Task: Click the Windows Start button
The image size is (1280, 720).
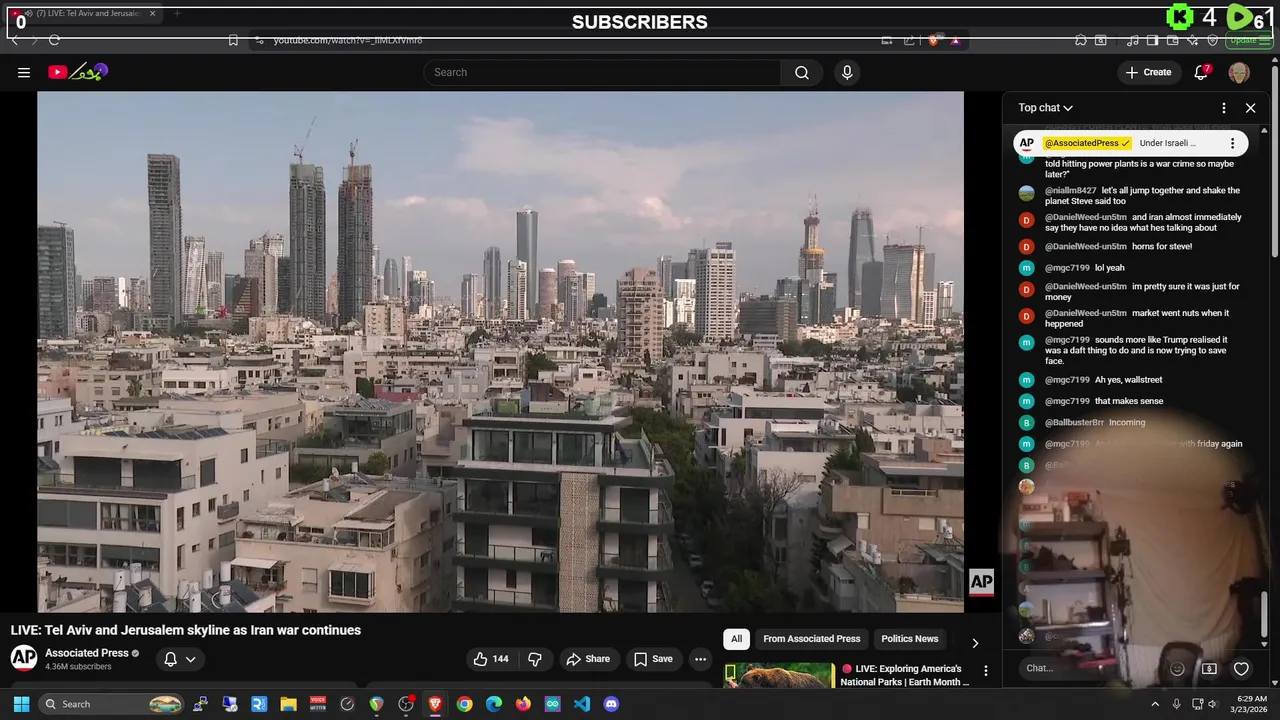Action: click(x=21, y=704)
